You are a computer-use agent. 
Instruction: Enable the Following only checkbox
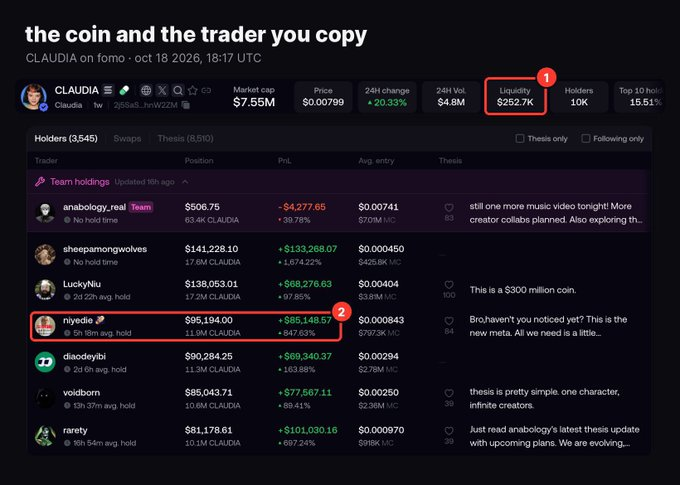[585, 138]
